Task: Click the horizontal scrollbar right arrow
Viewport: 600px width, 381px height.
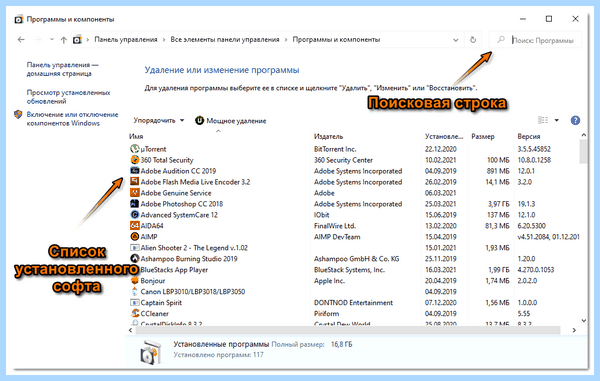Action: (x=574, y=330)
